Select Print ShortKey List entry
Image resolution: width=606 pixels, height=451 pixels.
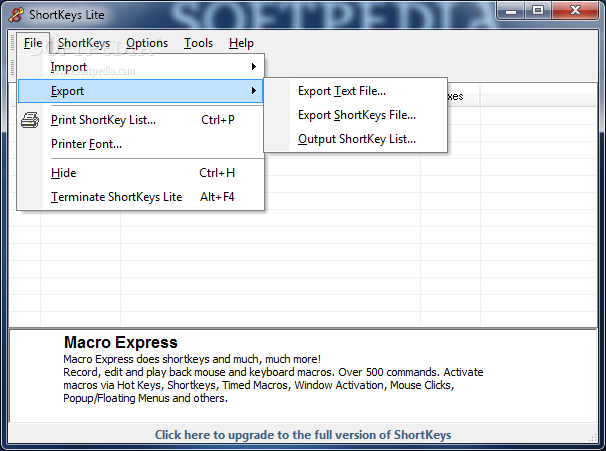click(141, 120)
